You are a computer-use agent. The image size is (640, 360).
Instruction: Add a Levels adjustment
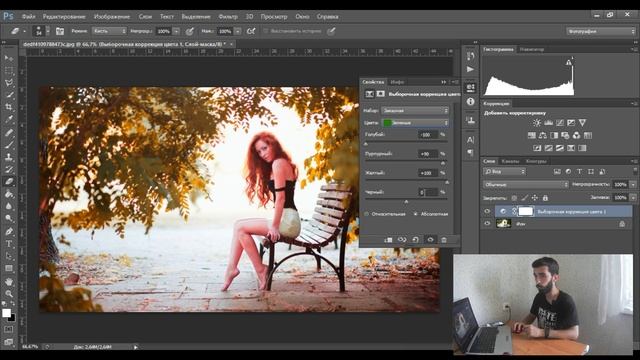click(548, 122)
